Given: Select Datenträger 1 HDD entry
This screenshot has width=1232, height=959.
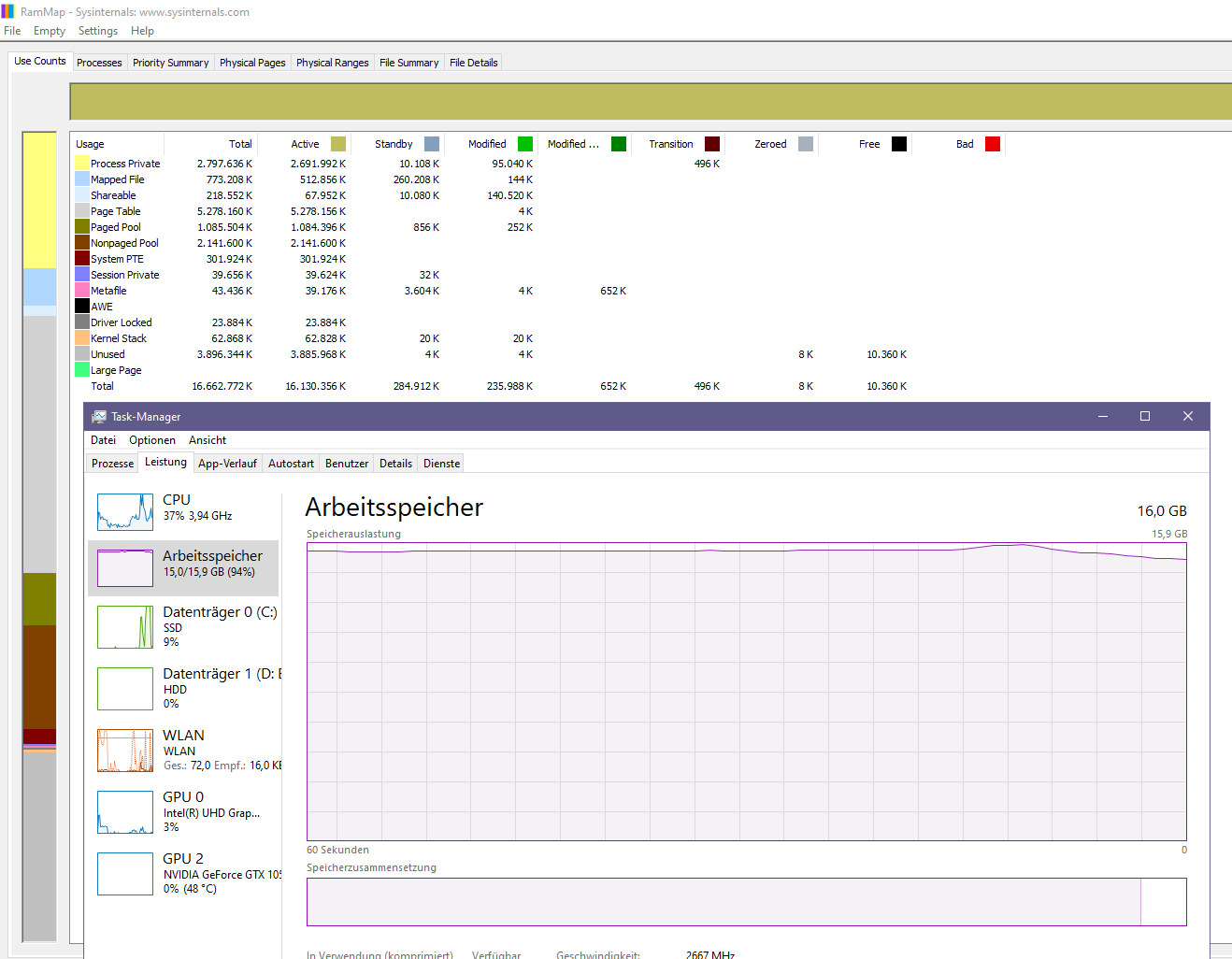Looking at the screenshot, I should (183, 688).
